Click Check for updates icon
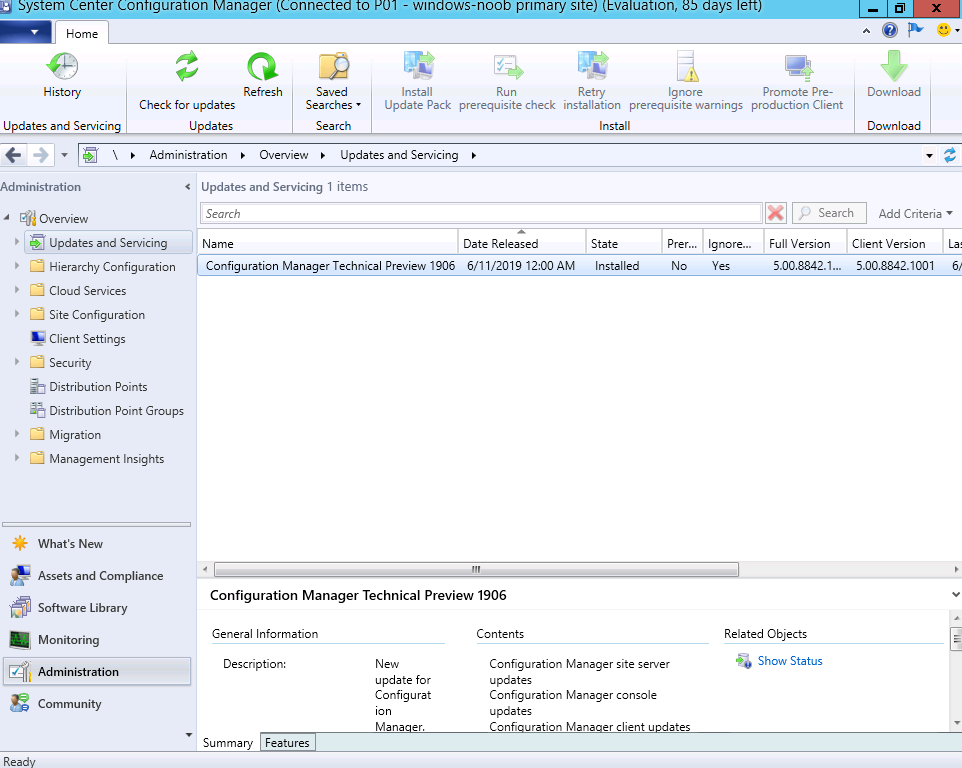The height and width of the screenshot is (768, 962). pos(187,67)
